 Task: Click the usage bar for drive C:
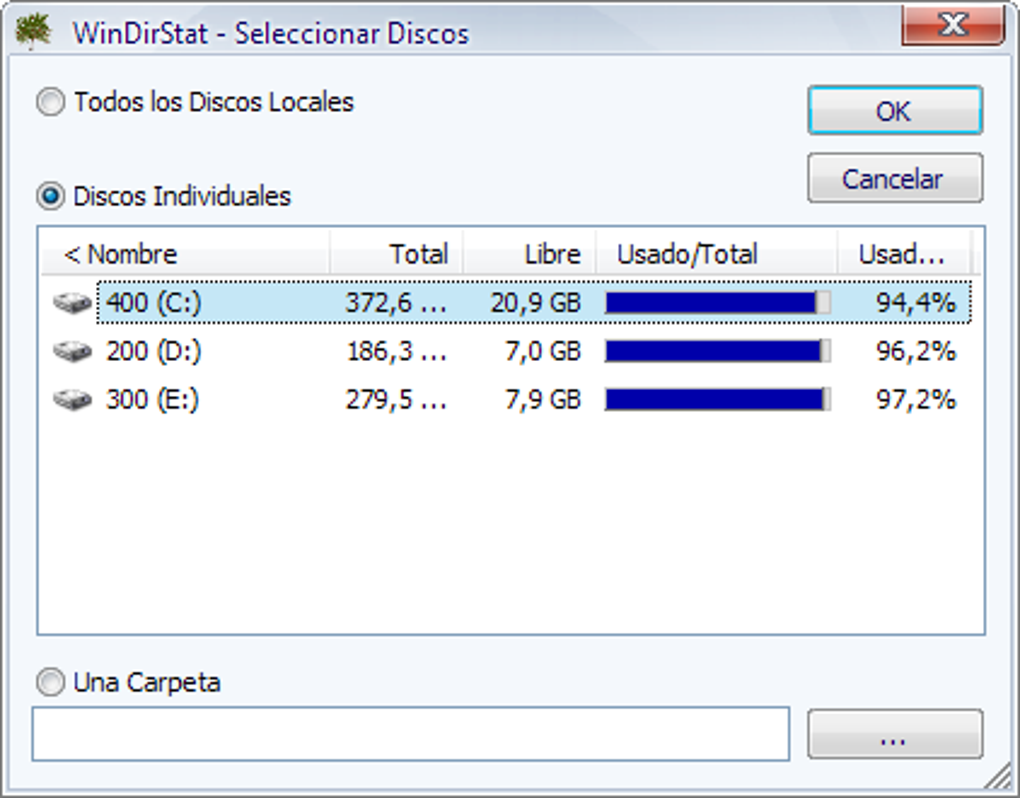click(718, 302)
